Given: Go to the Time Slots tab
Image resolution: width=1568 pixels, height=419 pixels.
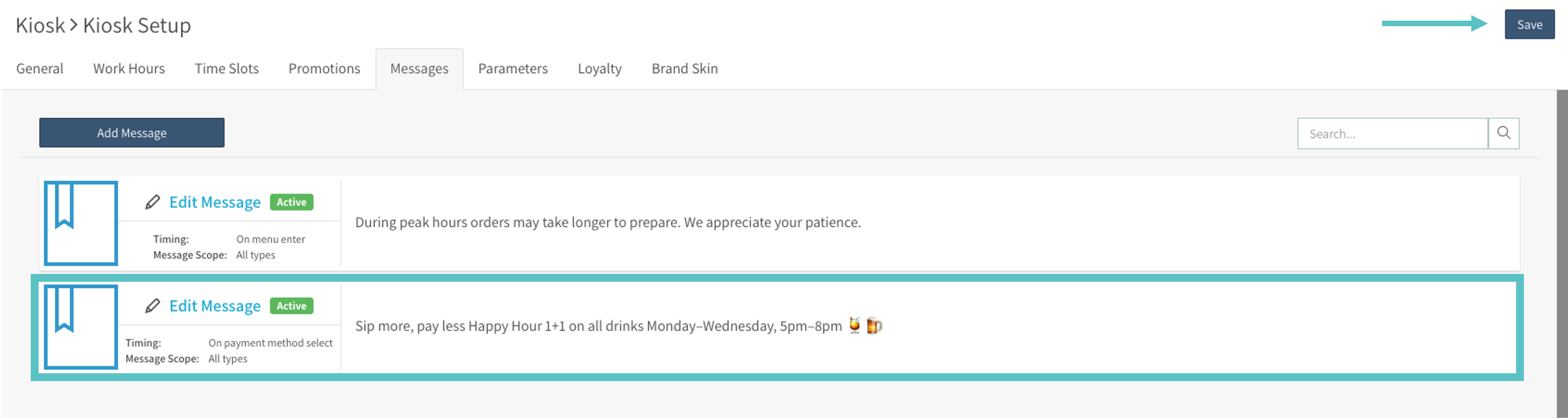Looking at the screenshot, I should pyautogui.click(x=227, y=69).
